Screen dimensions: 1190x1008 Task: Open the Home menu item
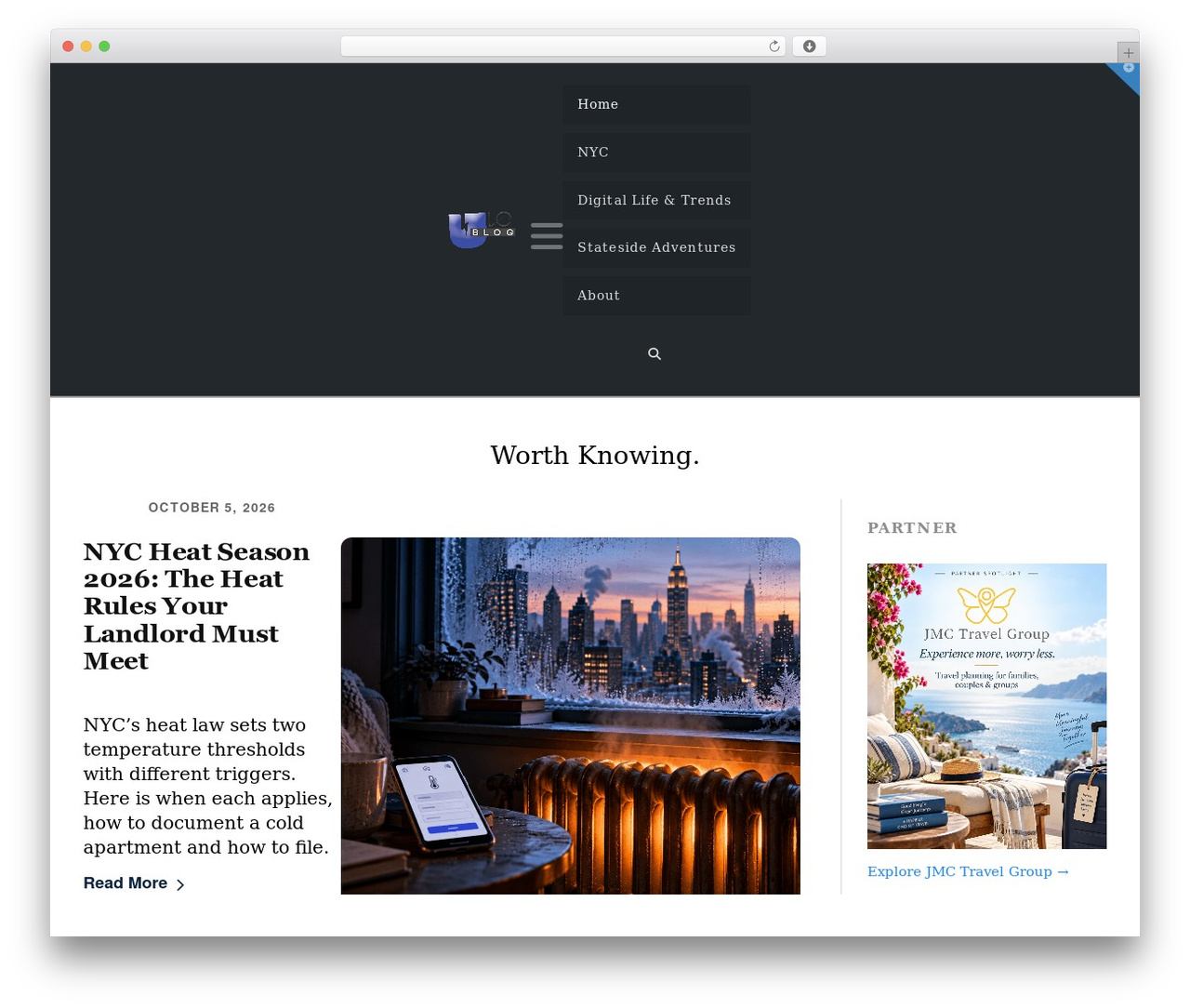coord(656,104)
